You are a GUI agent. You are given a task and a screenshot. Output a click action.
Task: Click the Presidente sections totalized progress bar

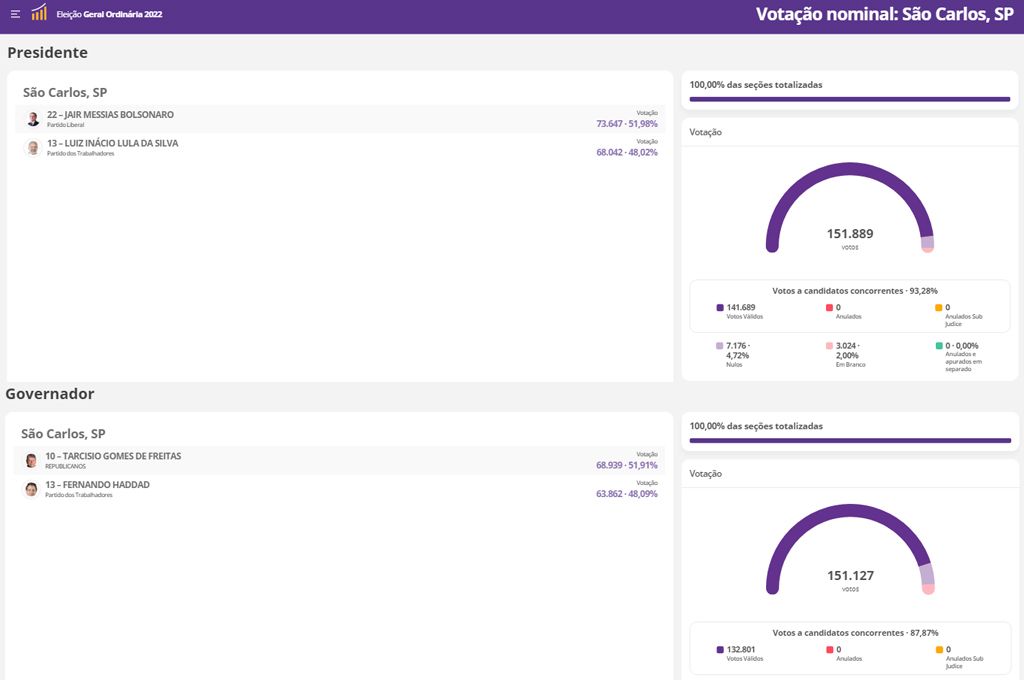(849, 99)
